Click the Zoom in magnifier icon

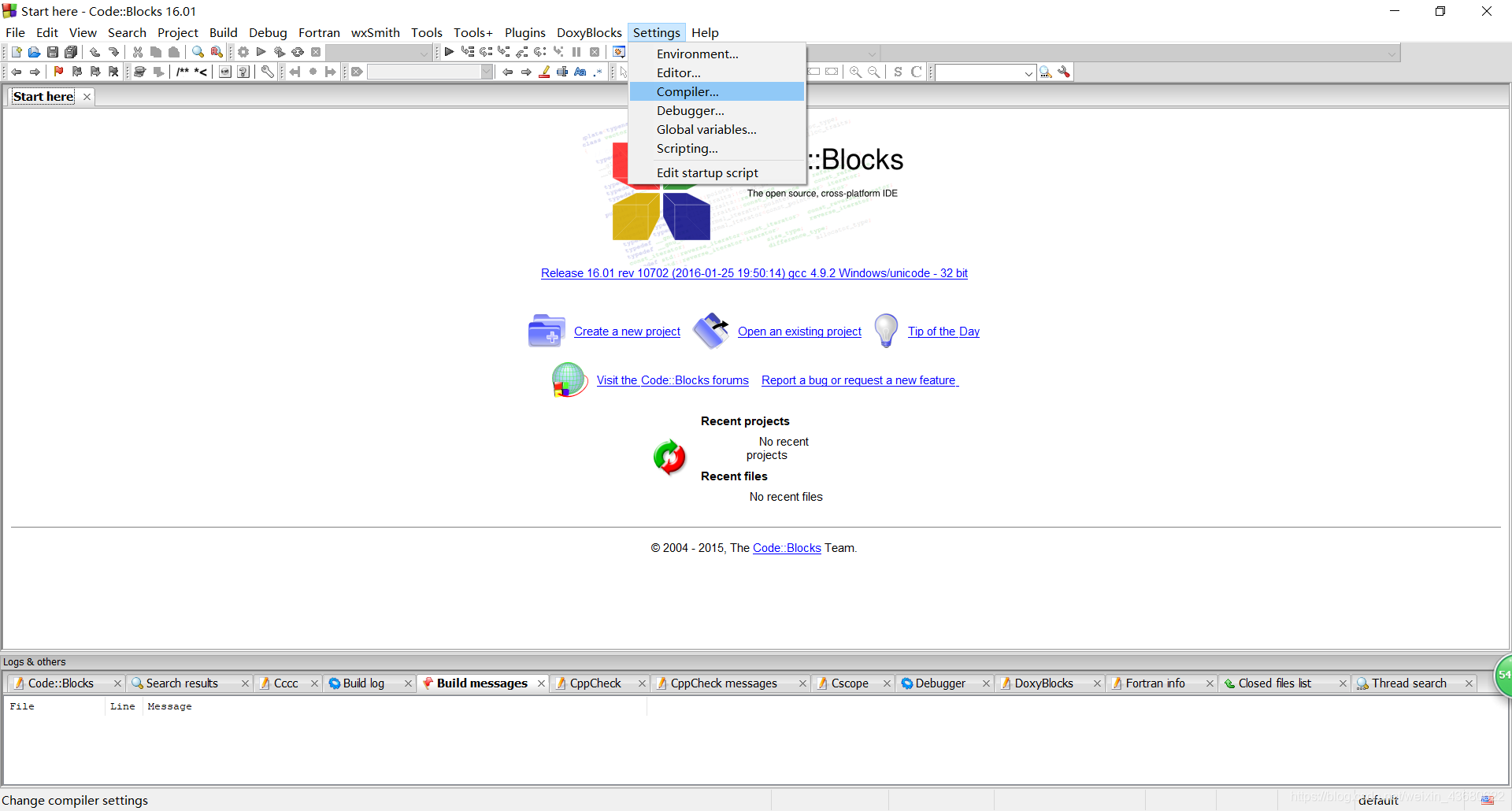click(x=855, y=72)
